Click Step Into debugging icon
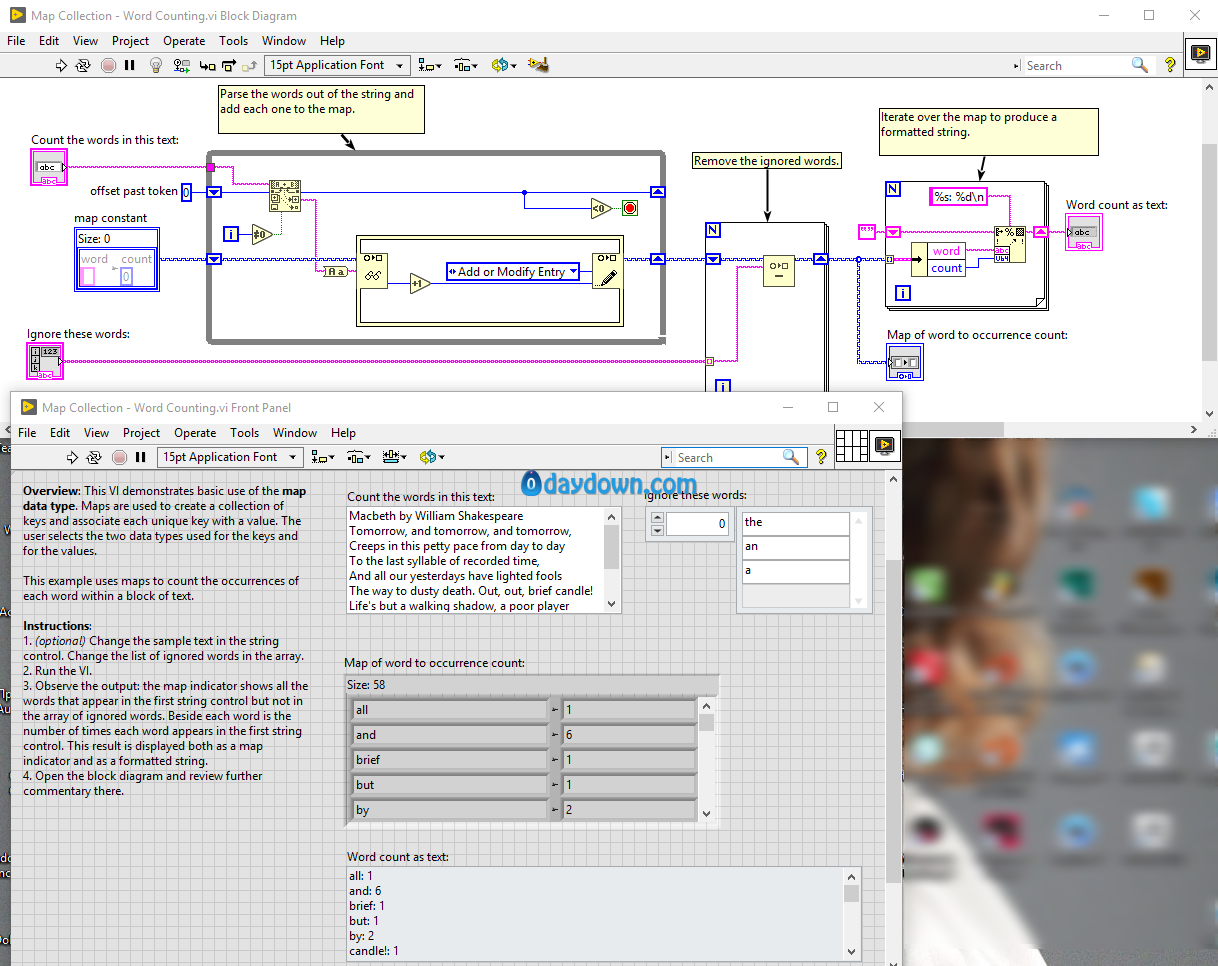 (x=207, y=65)
